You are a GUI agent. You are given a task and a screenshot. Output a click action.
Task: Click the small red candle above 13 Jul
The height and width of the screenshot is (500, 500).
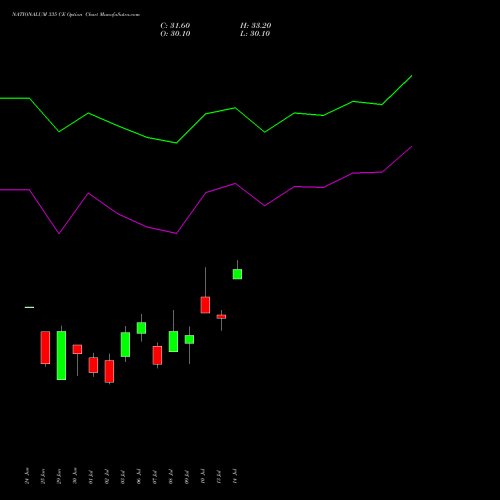pyautogui.click(x=221, y=317)
